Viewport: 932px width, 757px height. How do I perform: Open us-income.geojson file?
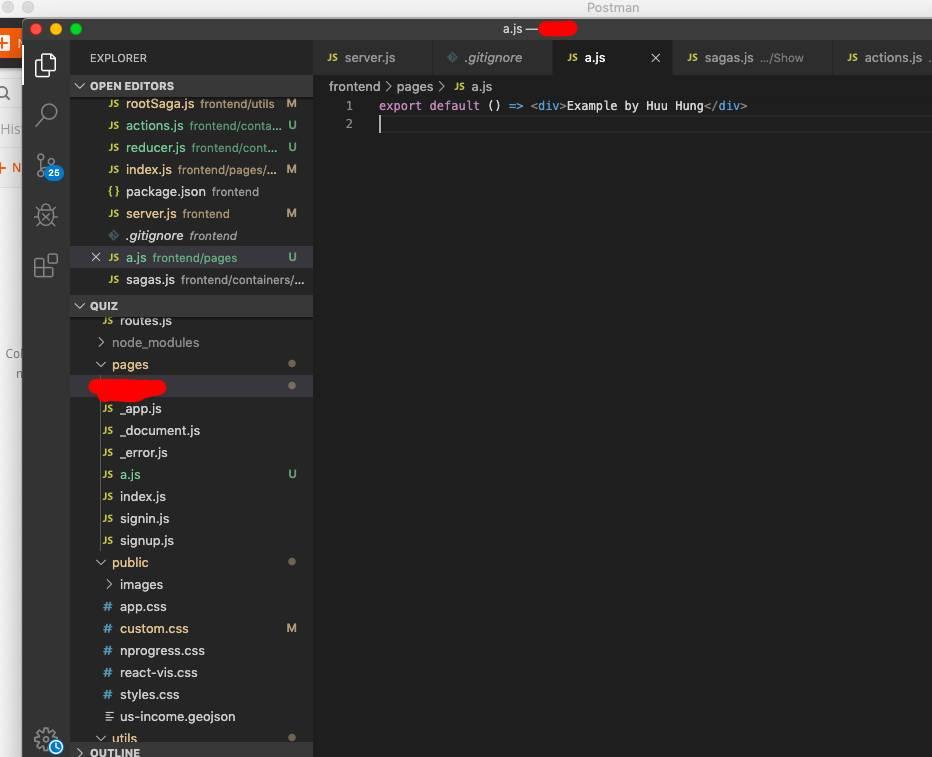(191, 717)
